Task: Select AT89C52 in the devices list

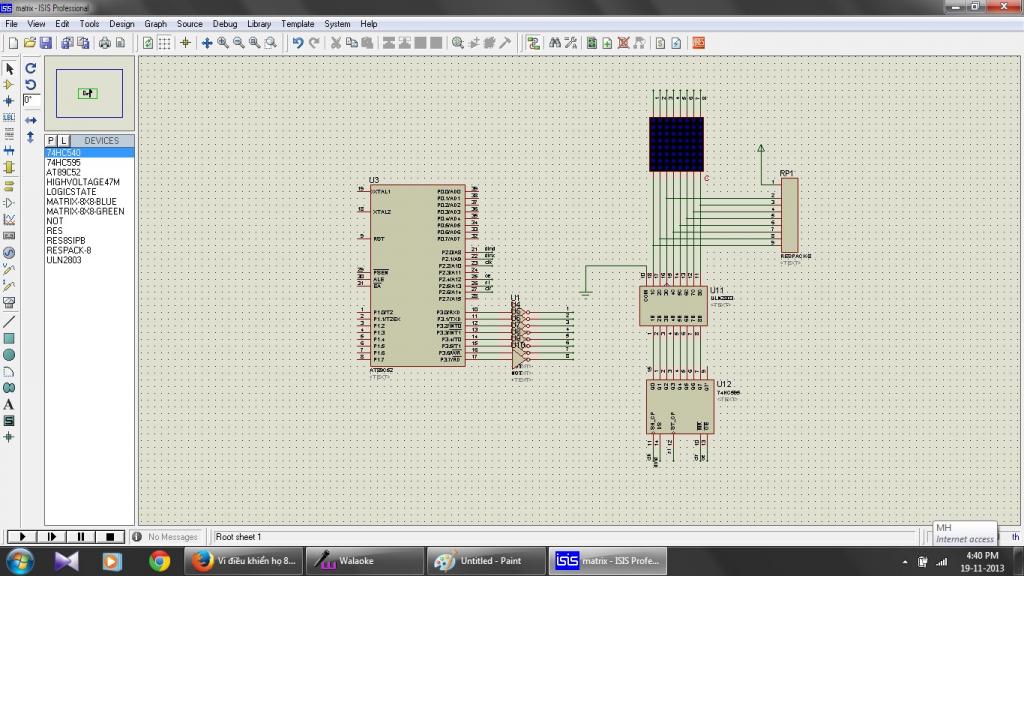Action: [63, 172]
